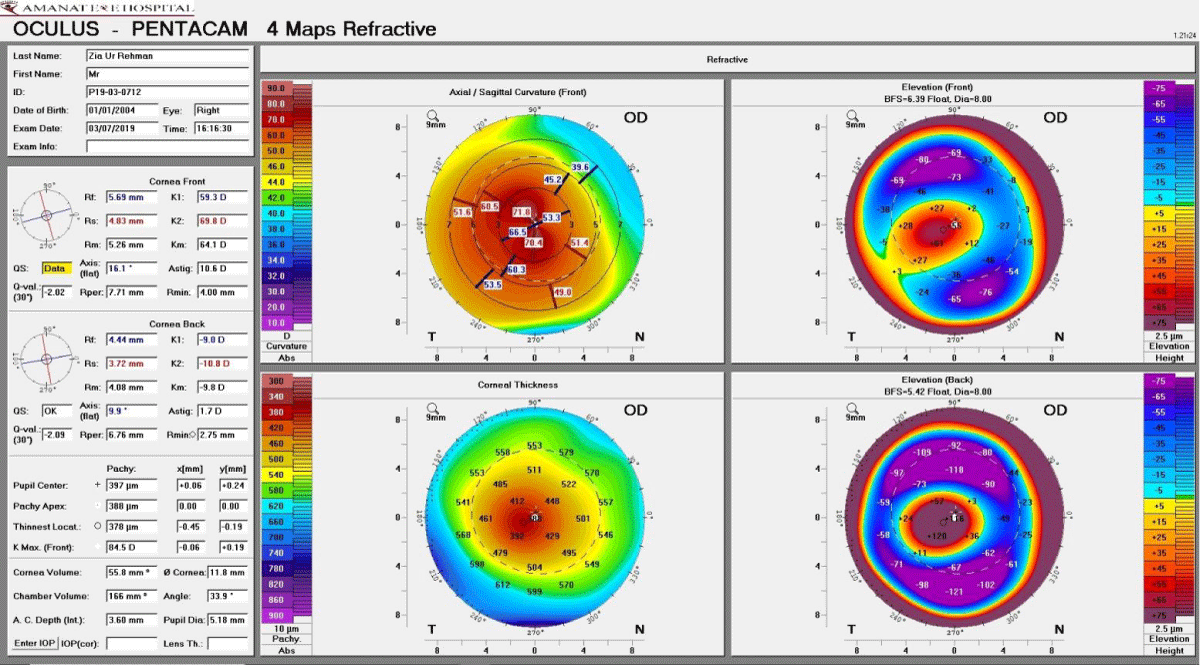This screenshot has height=665, width=1200.
Task: Click the magnifier icon on the Elevation (Back) map
Action: [x=853, y=407]
